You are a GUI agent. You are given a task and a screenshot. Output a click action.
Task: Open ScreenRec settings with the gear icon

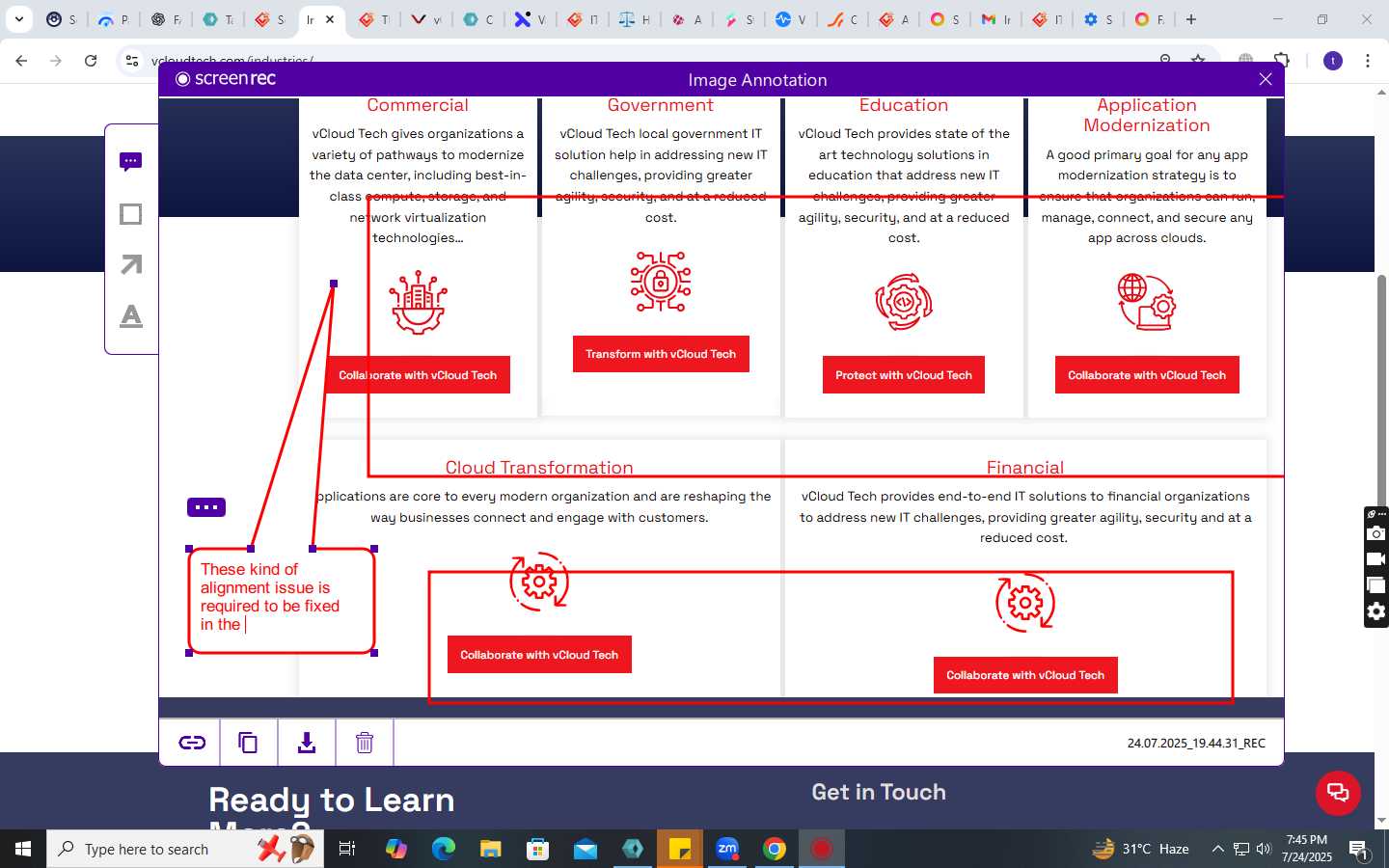1376,611
